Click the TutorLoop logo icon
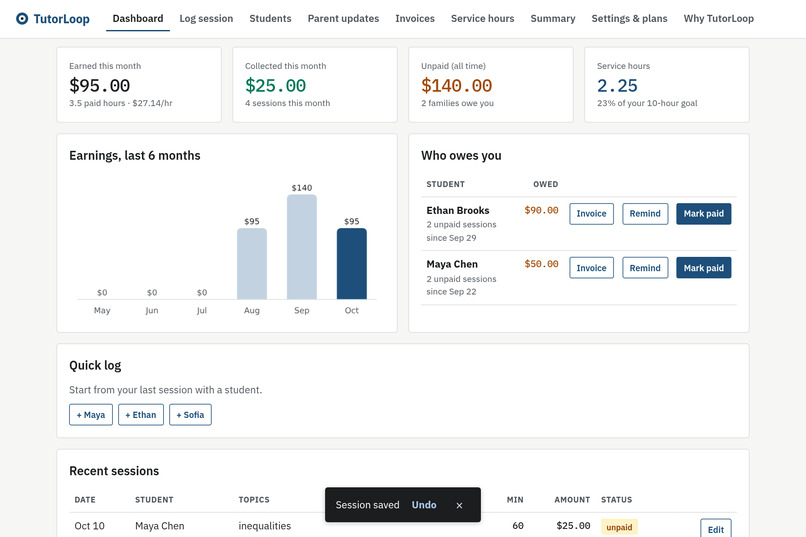The width and height of the screenshot is (806, 537). pos(22,19)
